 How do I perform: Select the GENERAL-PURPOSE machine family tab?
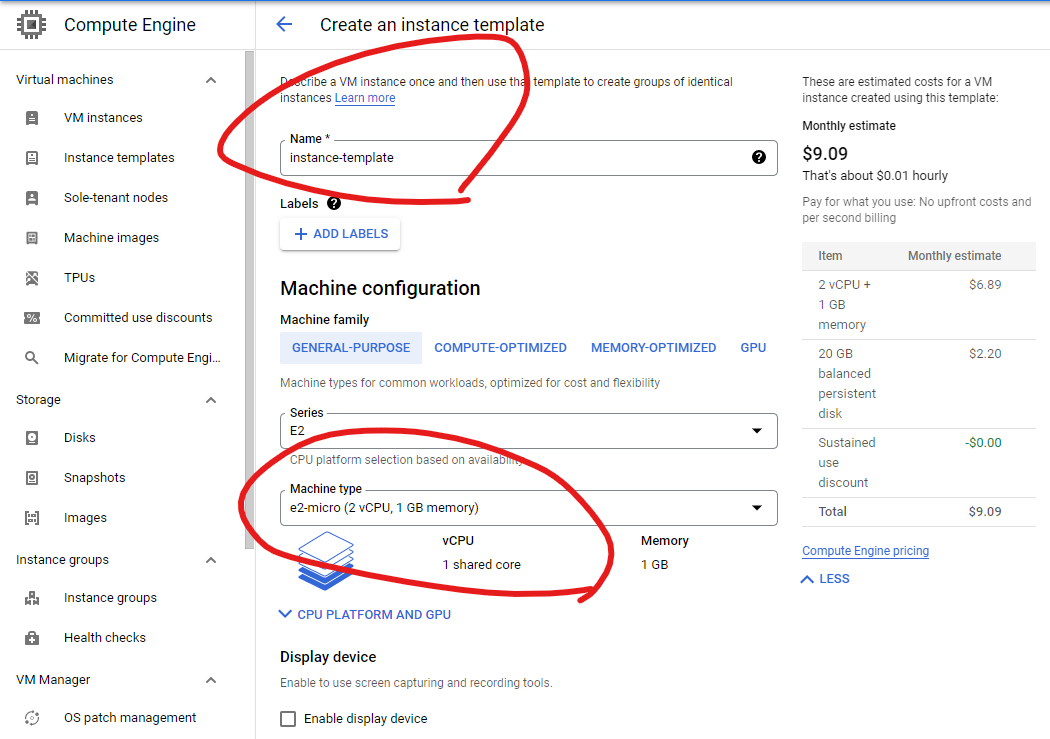[x=351, y=348]
